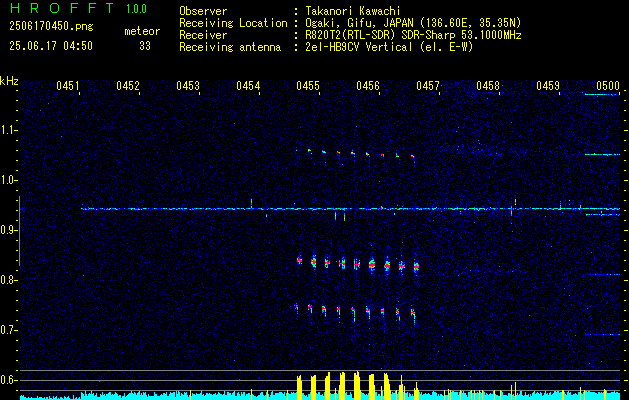Image resolution: width=629 pixels, height=400 pixels.
Task: Click the HROFFT title text
Action: tap(62, 8)
